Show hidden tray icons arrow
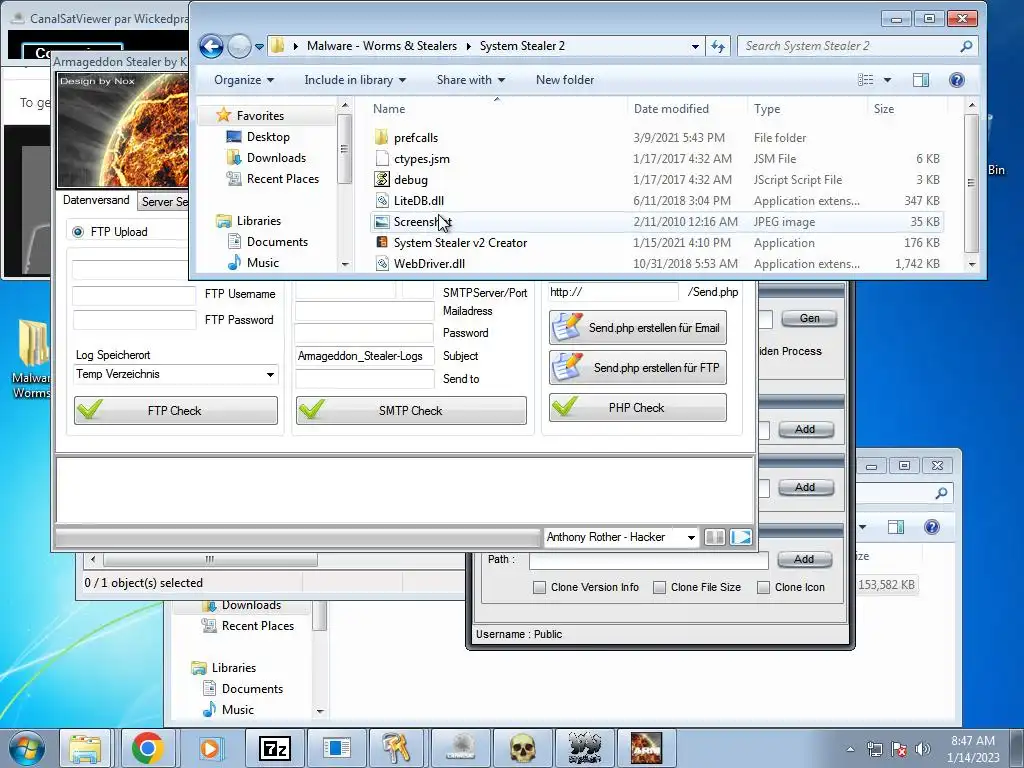 point(850,749)
